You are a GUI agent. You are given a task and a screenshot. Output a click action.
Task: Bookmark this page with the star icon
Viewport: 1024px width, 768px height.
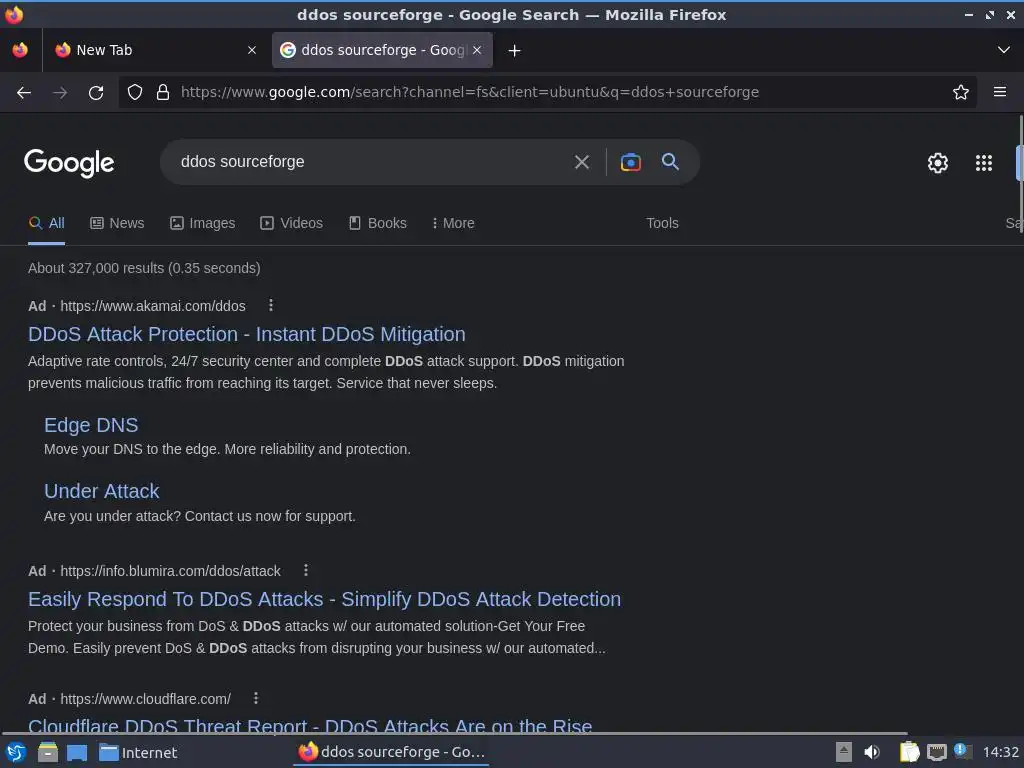[x=960, y=92]
